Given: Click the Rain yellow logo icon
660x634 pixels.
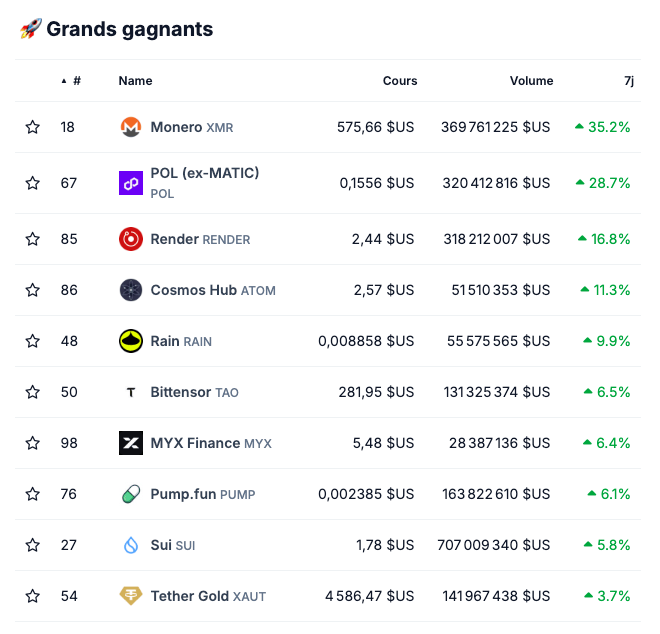Looking at the screenshot, I should (x=131, y=341).
